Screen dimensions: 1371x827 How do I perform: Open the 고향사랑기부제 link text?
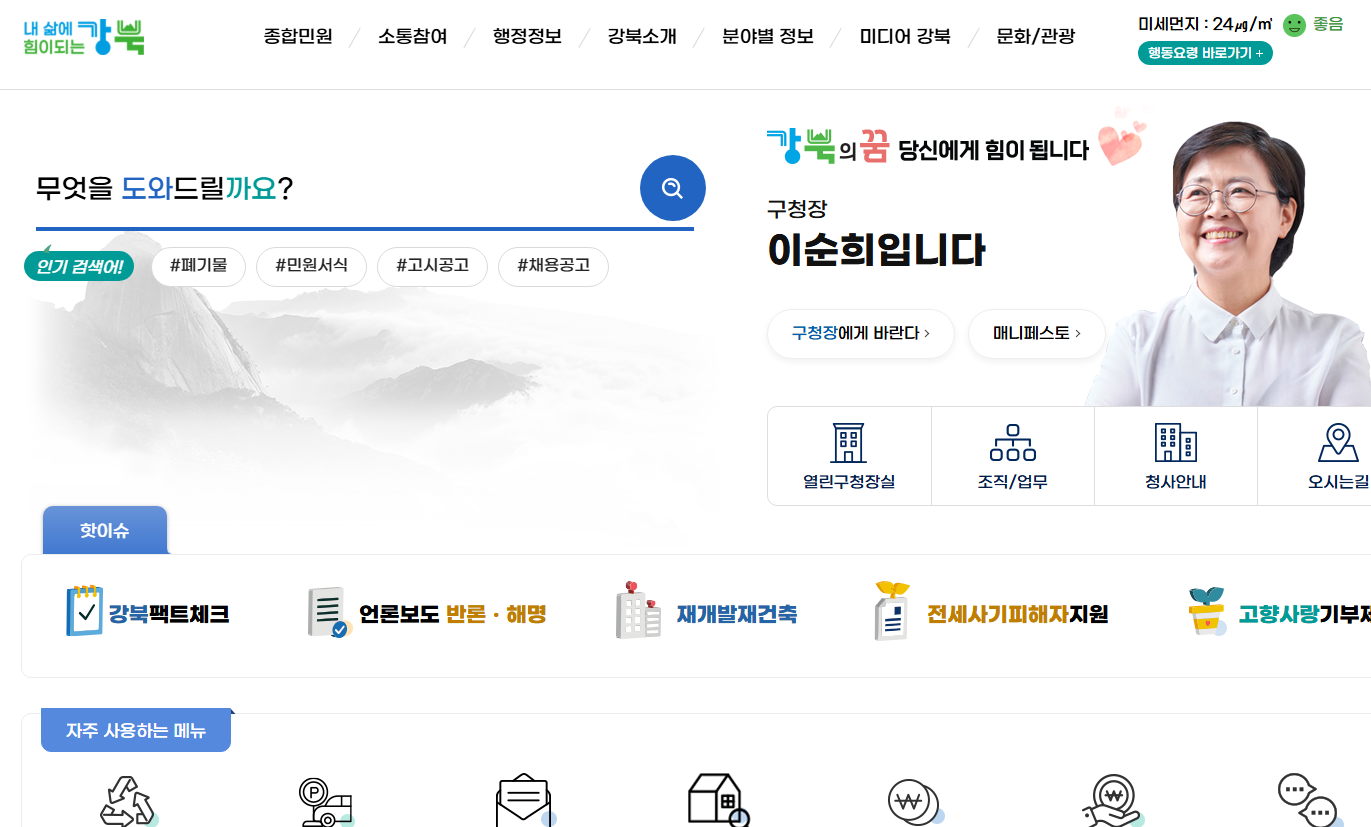1304,614
